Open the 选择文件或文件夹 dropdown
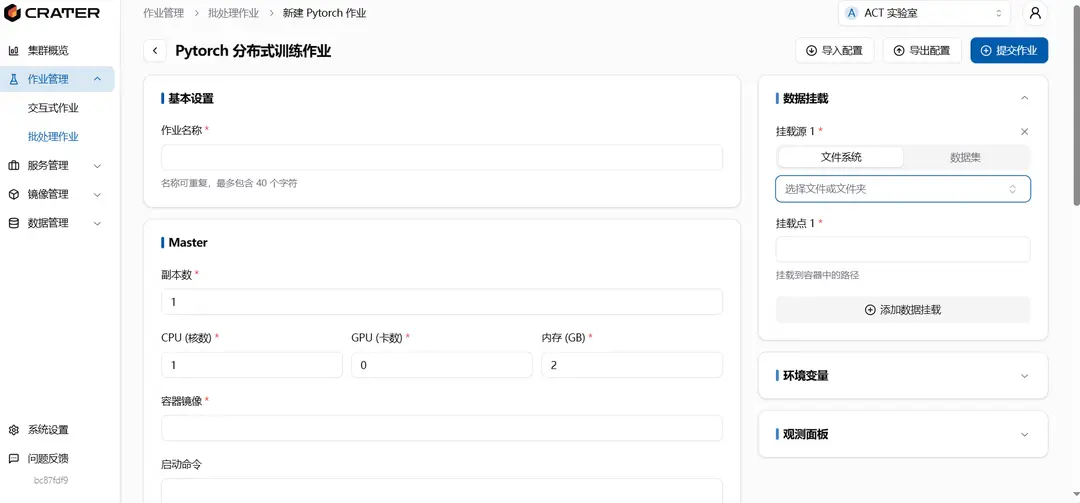The width and height of the screenshot is (1080, 503). 902,189
